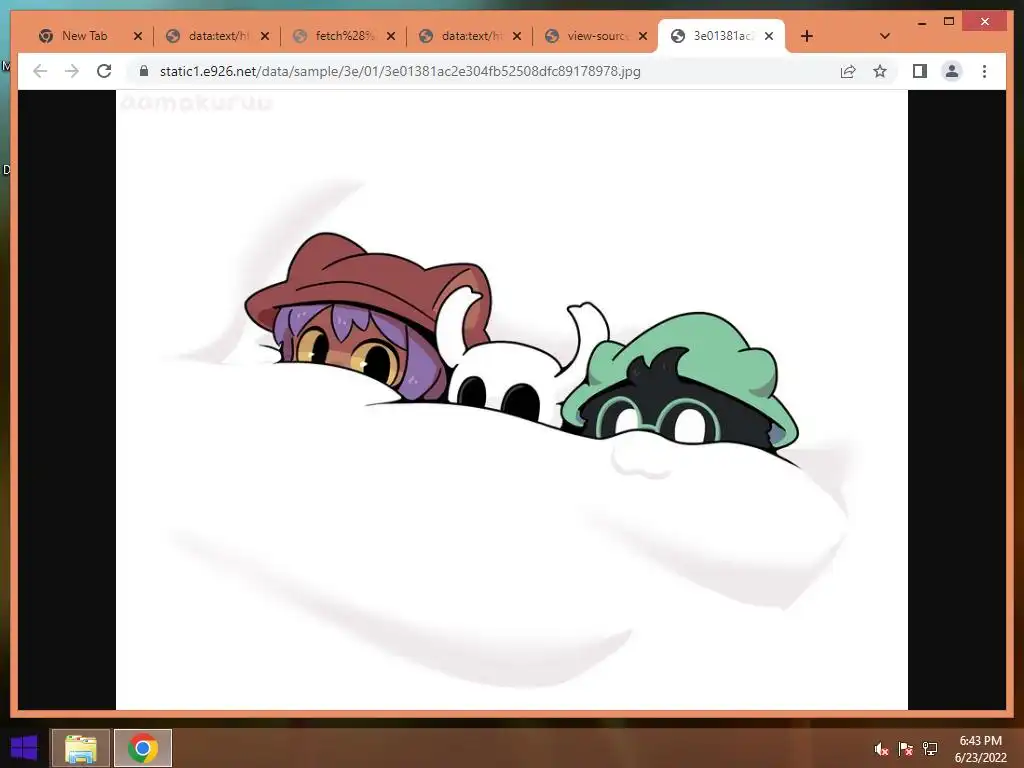Open the second data:text/ht tab

[x=470, y=36]
